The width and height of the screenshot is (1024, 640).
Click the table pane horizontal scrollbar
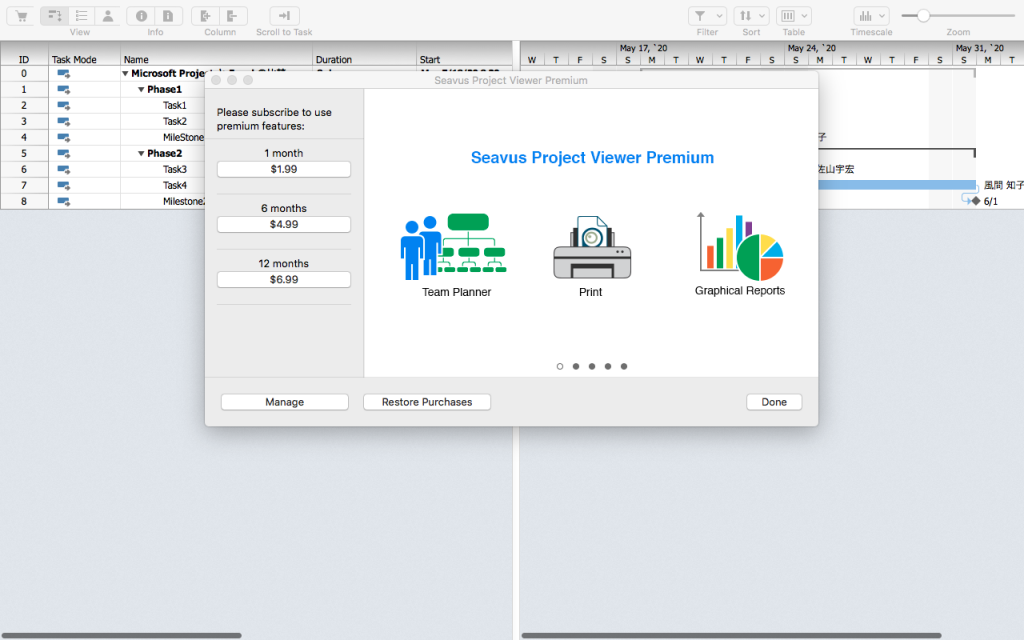tap(121, 635)
